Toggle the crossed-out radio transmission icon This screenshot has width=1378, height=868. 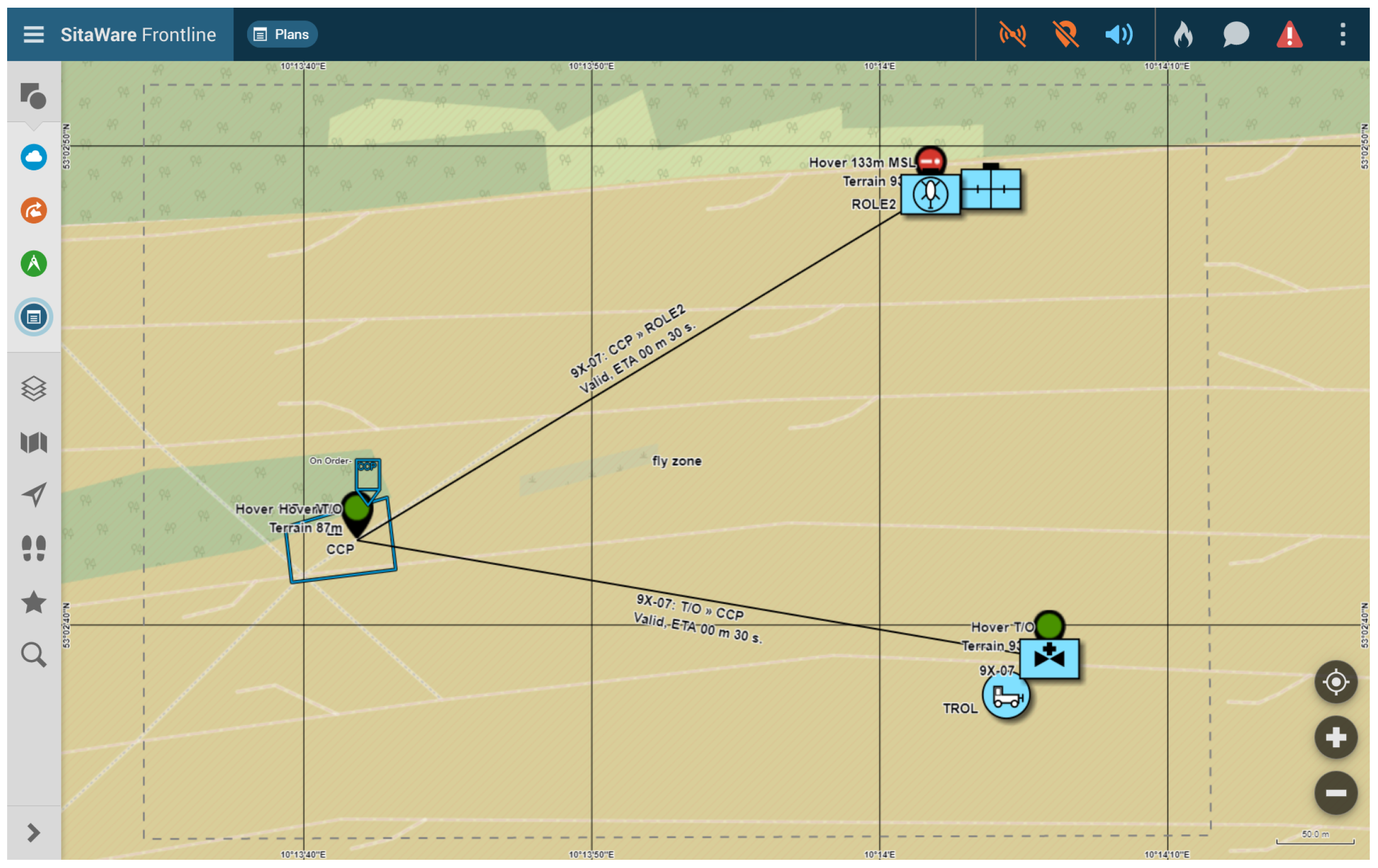tap(1012, 35)
